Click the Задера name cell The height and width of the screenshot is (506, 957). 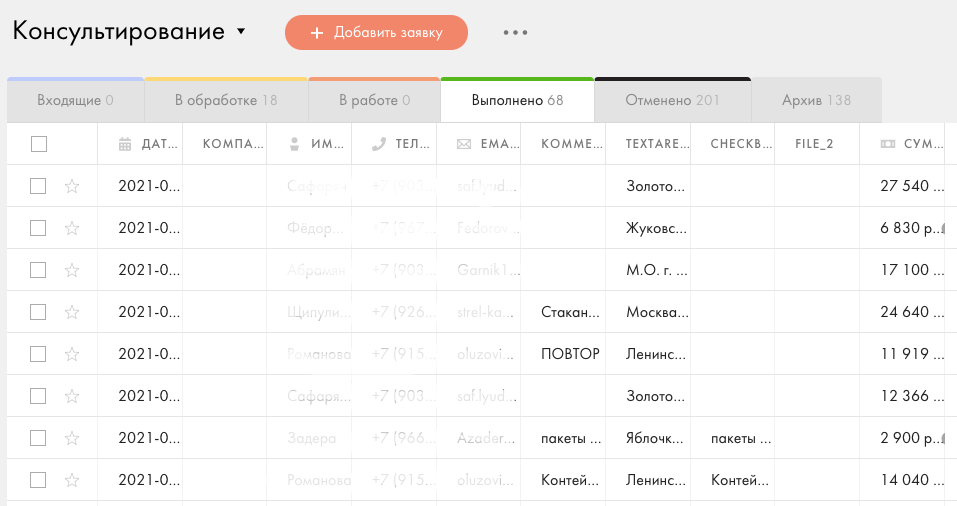(311, 438)
